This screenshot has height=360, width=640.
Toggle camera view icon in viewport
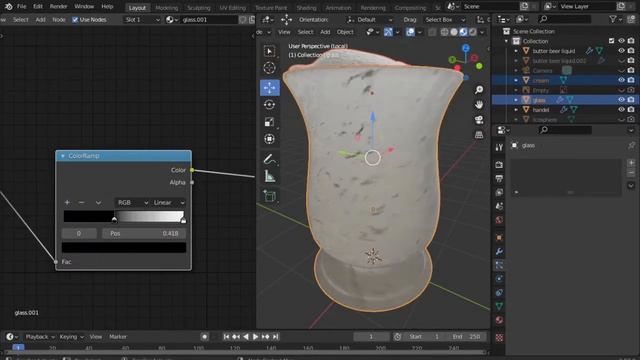[479, 120]
